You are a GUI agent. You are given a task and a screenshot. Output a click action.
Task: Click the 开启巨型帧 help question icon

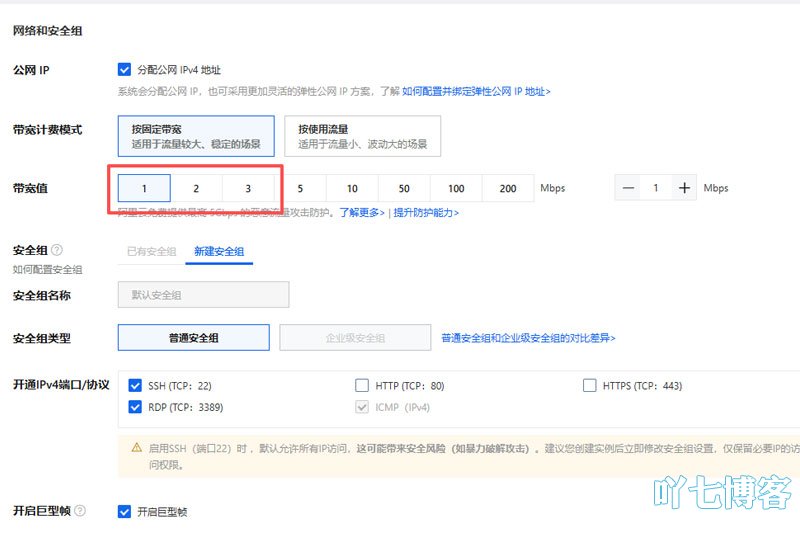[80, 511]
